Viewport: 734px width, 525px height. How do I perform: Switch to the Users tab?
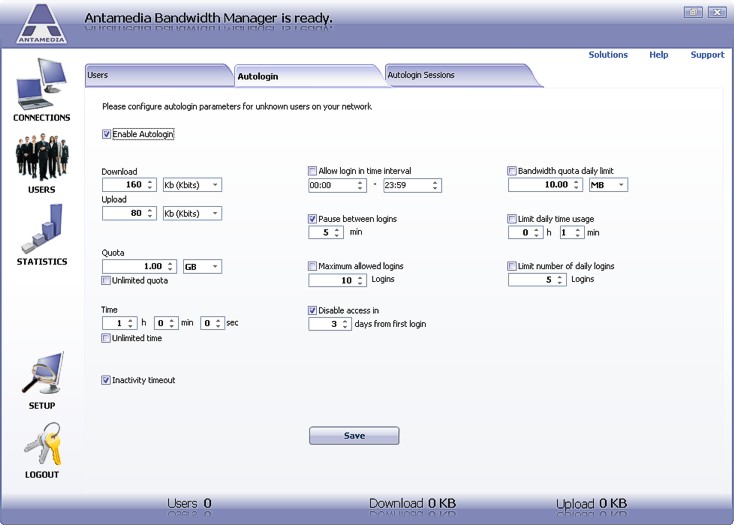tap(157, 75)
